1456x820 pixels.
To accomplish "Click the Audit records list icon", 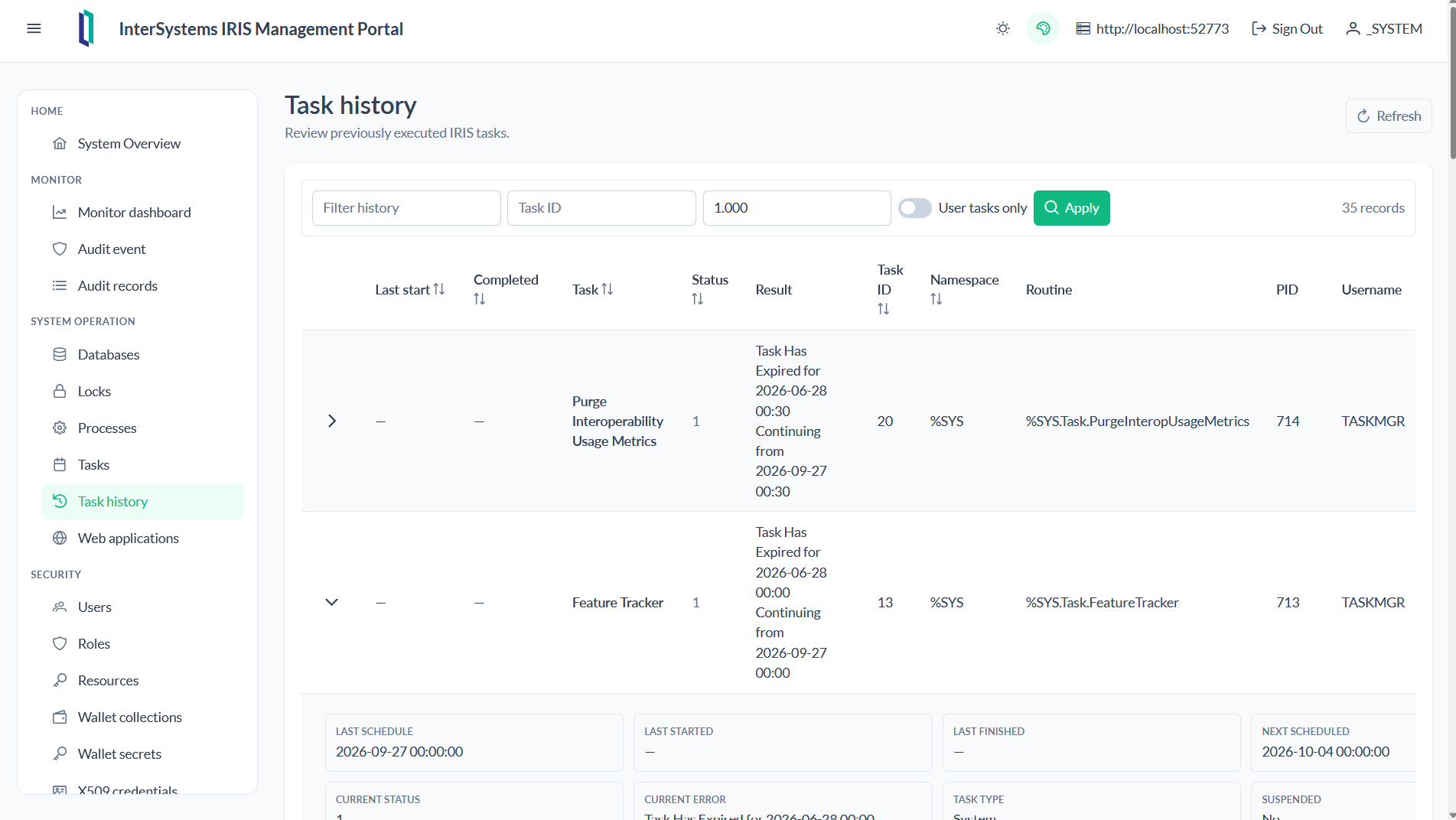I will tap(60, 285).
